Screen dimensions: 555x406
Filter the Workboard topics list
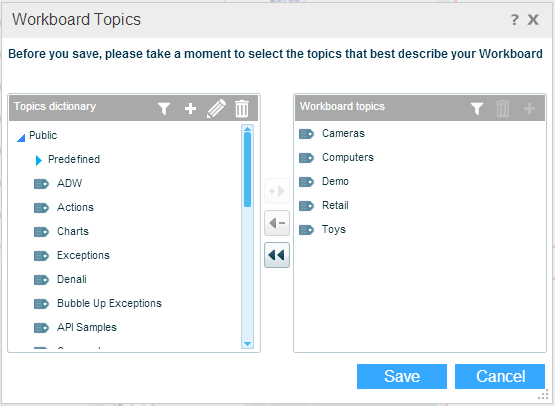pyautogui.click(x=477, y=108)
